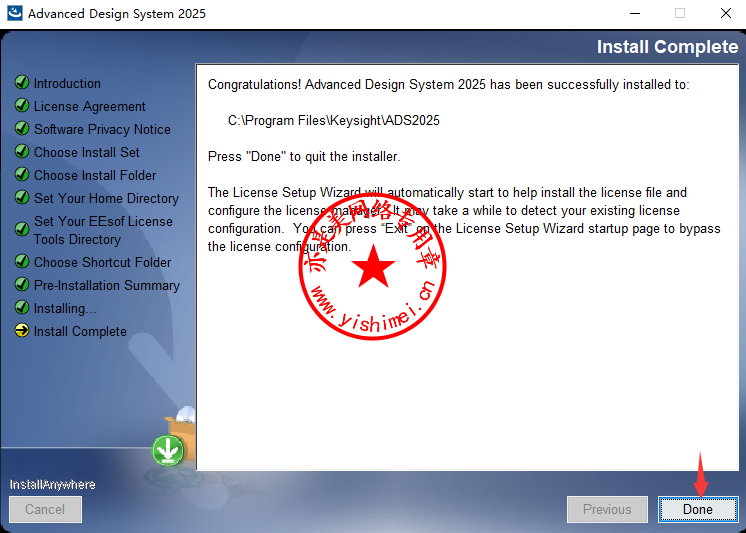Image resolution: width=746 pixels, height=533 pixels.
Task: Select the Choose Install Set step label
Action: (87, 152)
